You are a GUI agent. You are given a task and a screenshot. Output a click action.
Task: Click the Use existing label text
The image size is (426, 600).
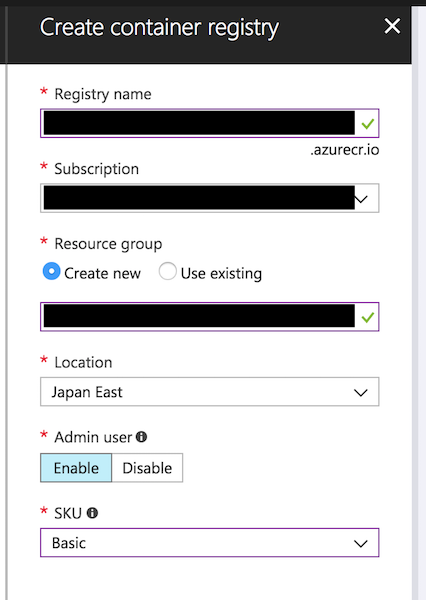point(221,274)
